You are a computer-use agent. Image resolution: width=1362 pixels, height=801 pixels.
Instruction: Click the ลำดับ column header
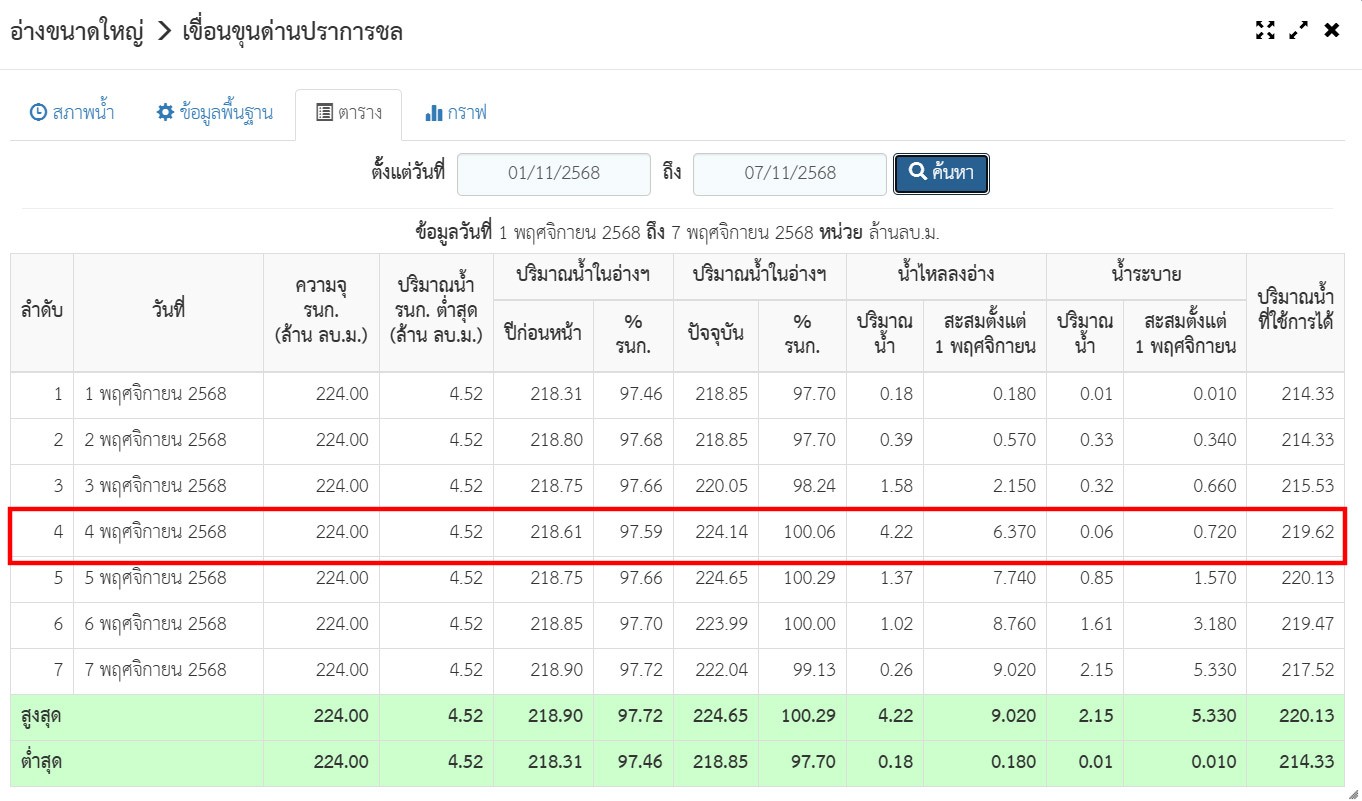coord(42,310)
